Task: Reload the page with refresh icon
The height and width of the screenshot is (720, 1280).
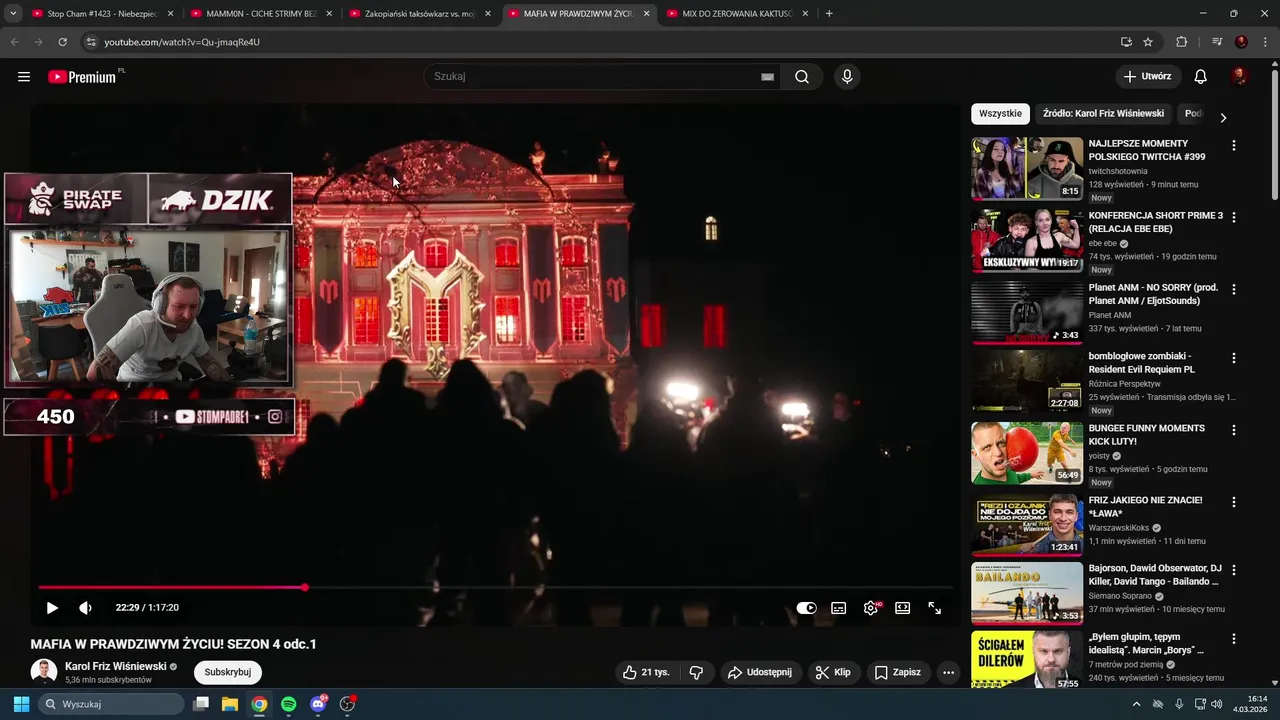Action: click(62, 42)
